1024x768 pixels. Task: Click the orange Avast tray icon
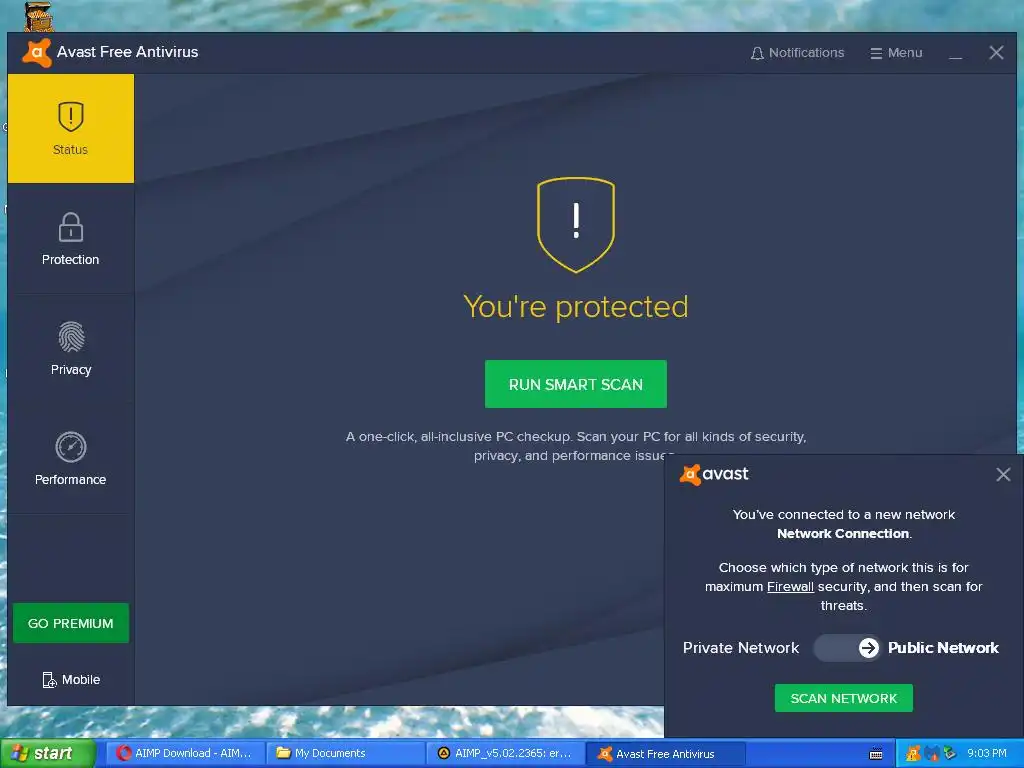tap(913, 754)
